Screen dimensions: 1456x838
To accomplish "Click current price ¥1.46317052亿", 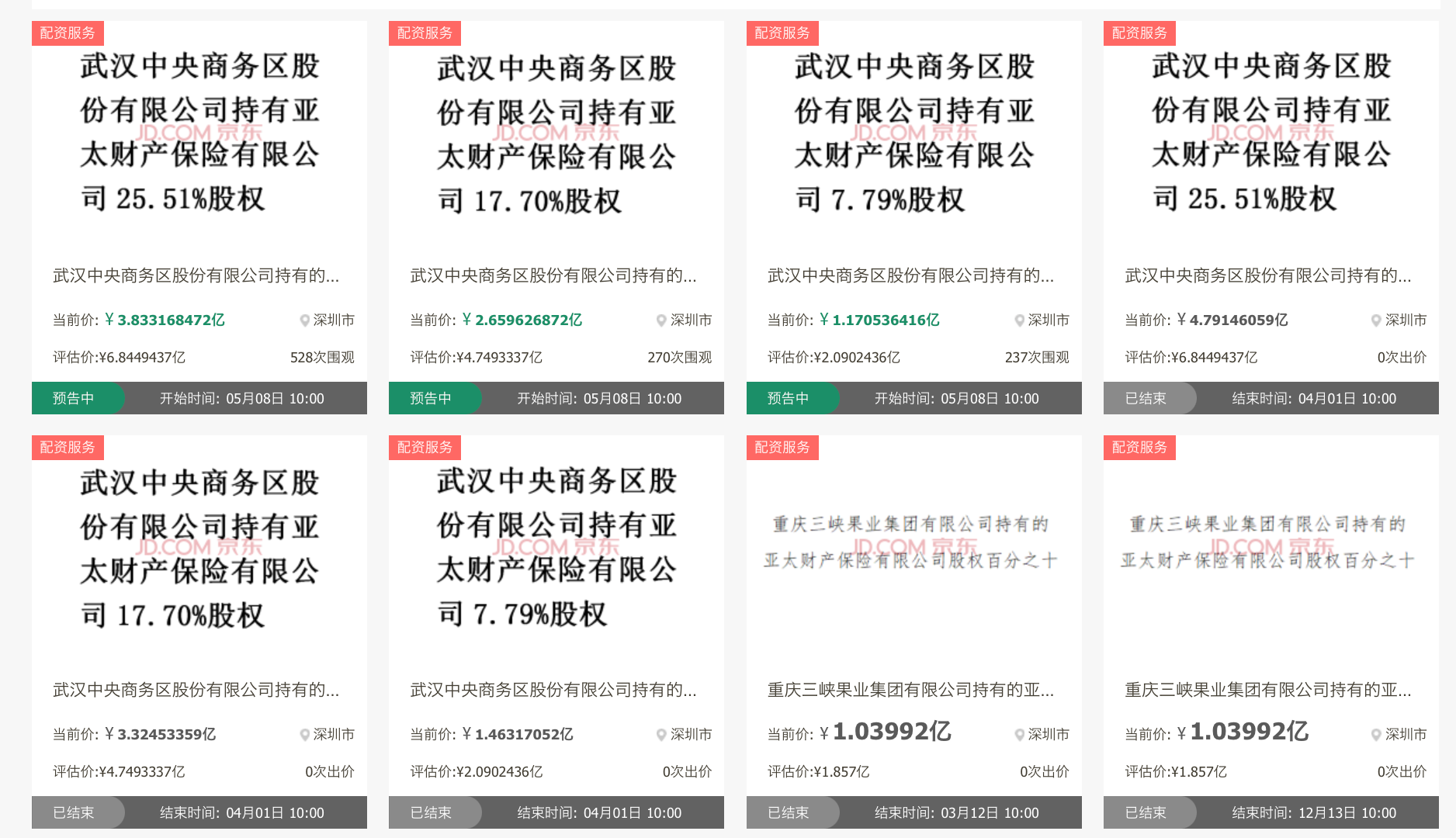I will 518,734.
